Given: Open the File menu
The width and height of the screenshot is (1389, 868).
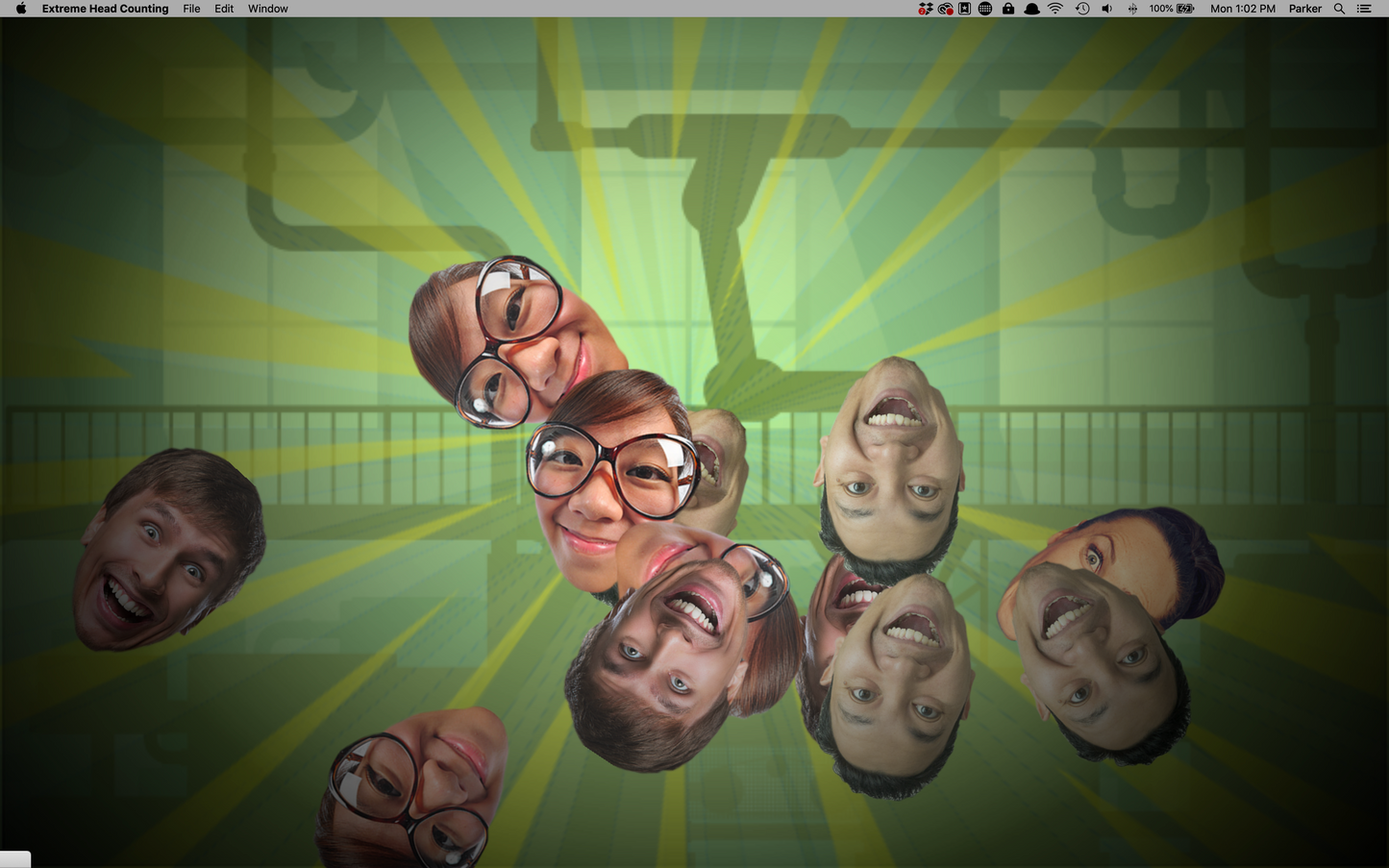Looking at the screenshot, I should [192, 9].
